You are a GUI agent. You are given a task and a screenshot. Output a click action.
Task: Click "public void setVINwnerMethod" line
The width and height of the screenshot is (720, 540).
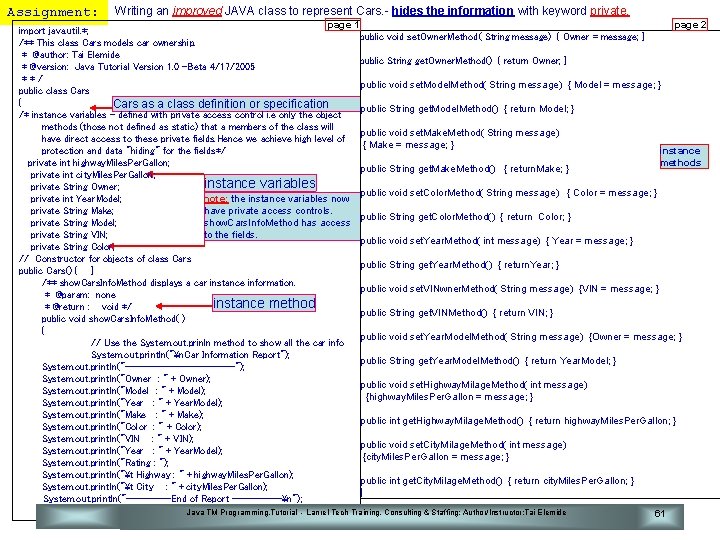(510, 289)
